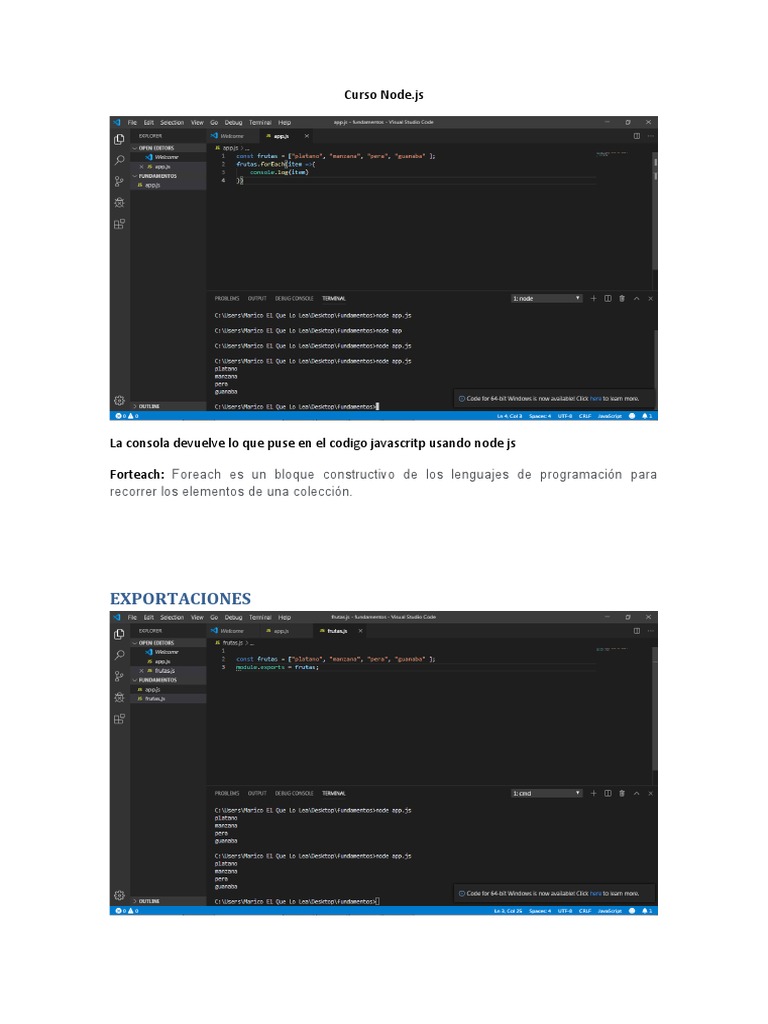Viewport: 768px width, 1024px height.
Task: Split the terminal in the 1: node panel
Action: pos(608,298)
